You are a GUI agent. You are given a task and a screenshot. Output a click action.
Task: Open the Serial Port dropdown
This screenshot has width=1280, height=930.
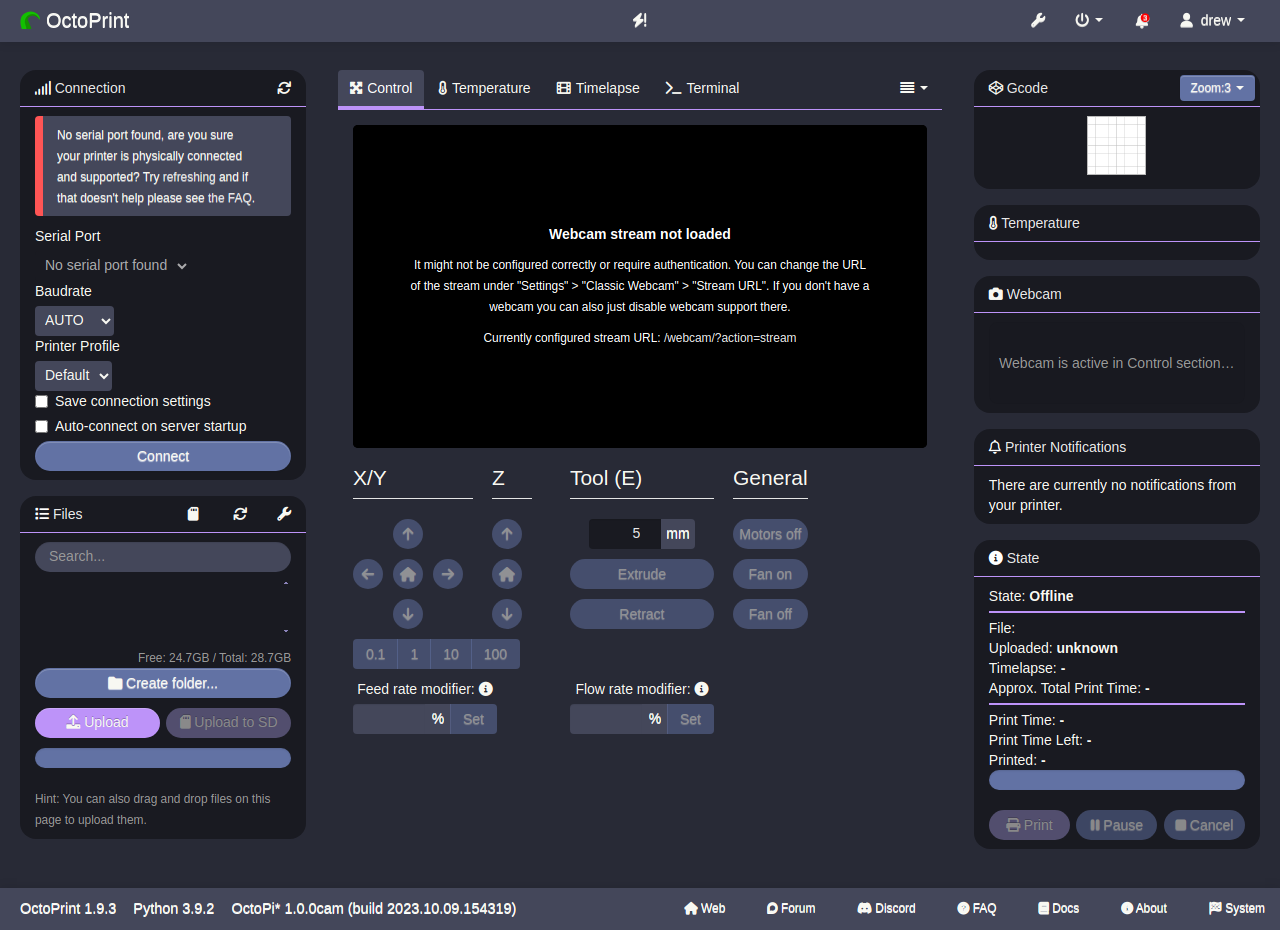(x=116, y=265)
